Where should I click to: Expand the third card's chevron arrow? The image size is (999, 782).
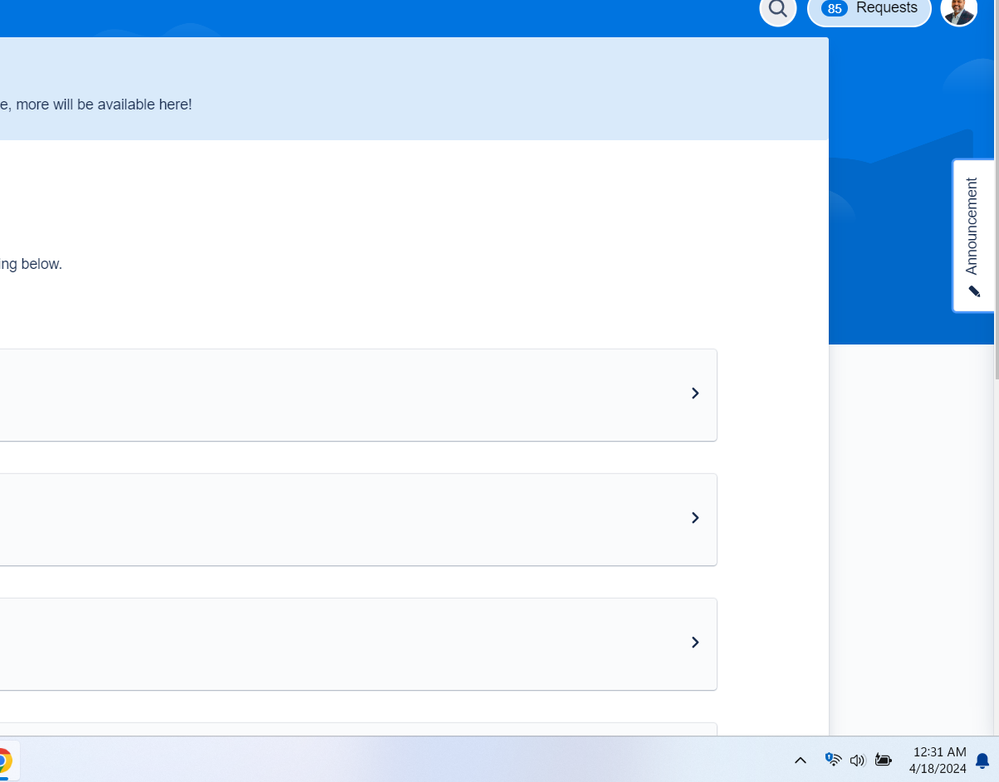[695, 642]
